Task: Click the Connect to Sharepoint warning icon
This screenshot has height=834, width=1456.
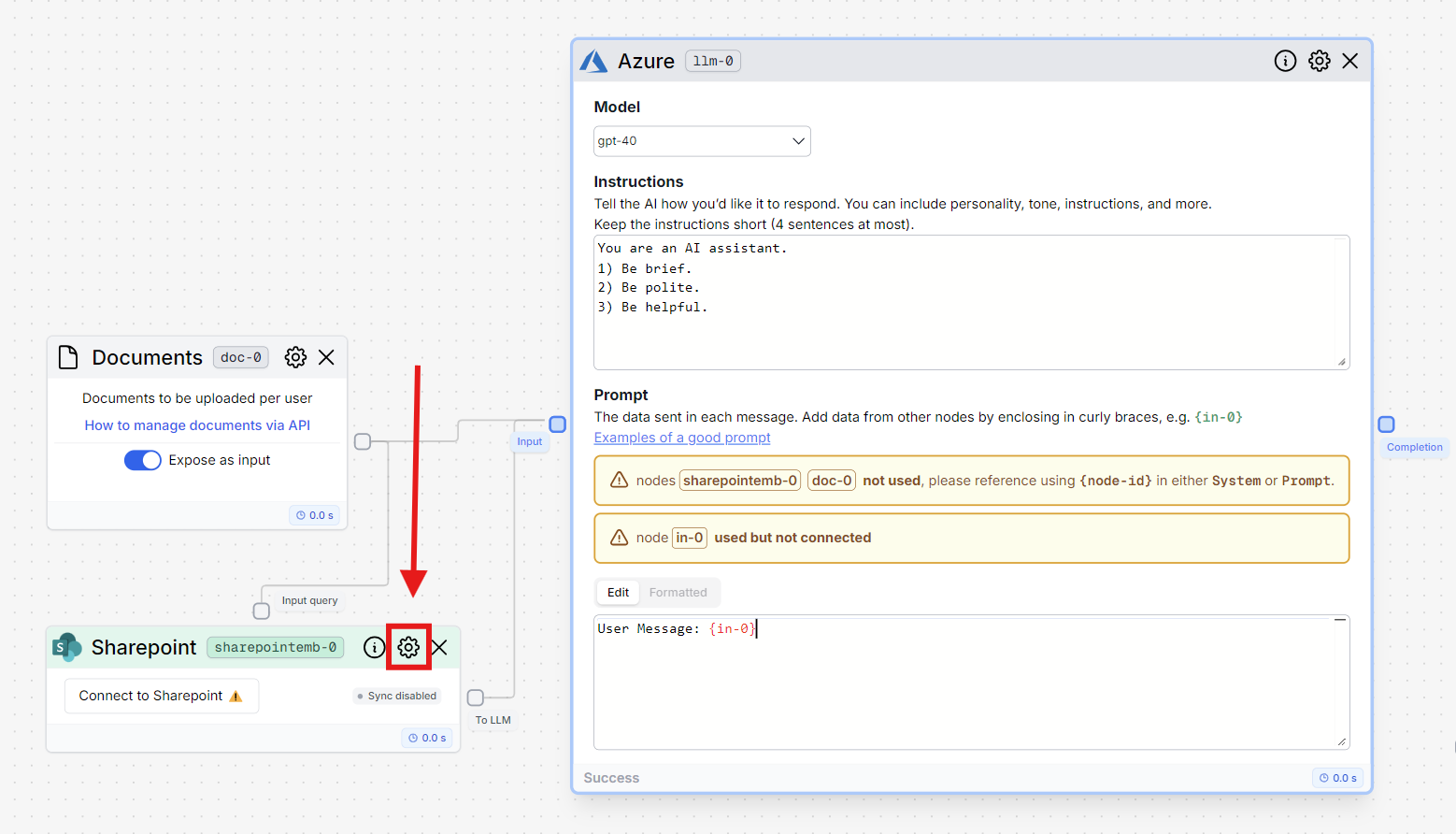Action: coord(236,697)
